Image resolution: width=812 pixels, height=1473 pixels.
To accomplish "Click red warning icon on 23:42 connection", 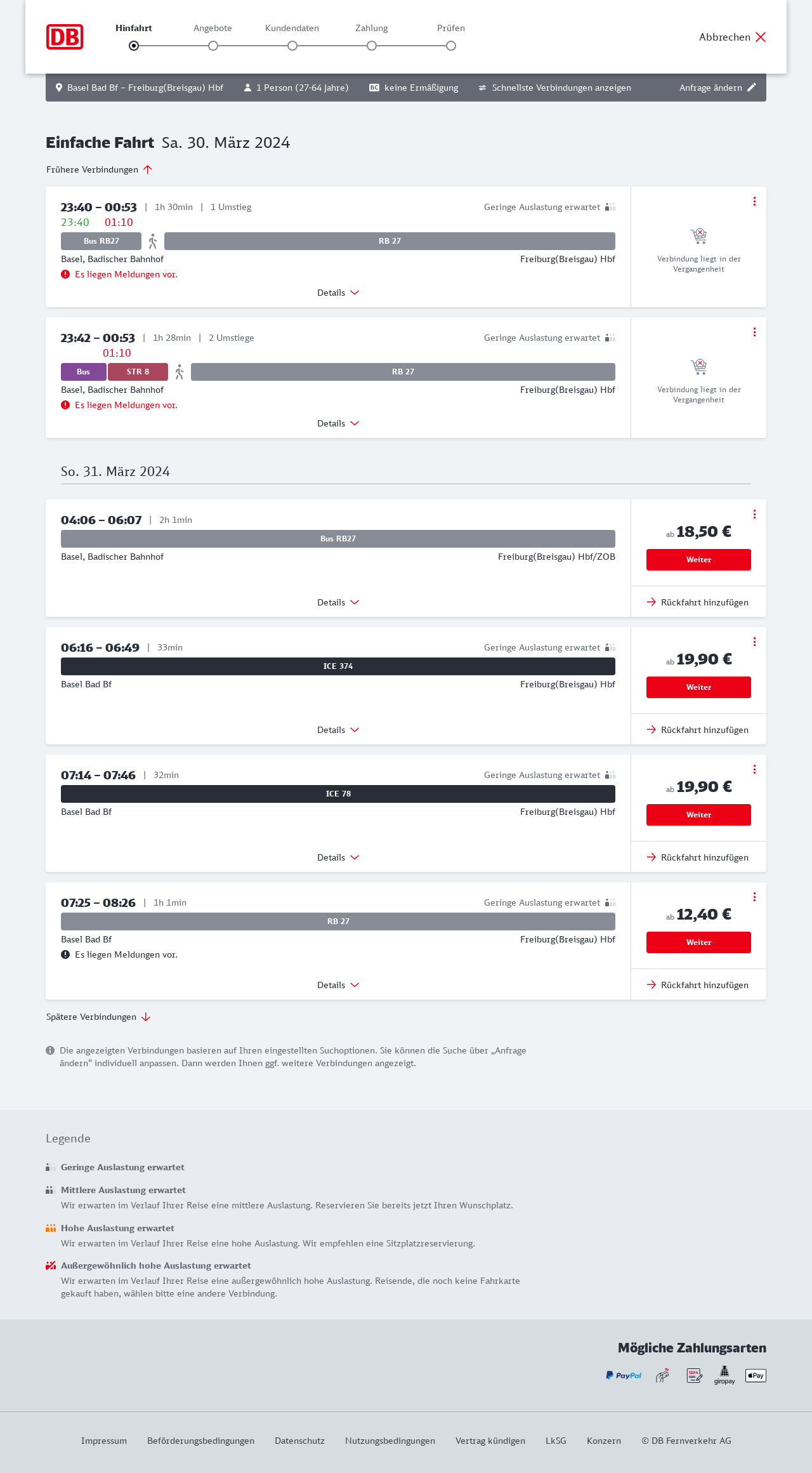I will (65, 405).
